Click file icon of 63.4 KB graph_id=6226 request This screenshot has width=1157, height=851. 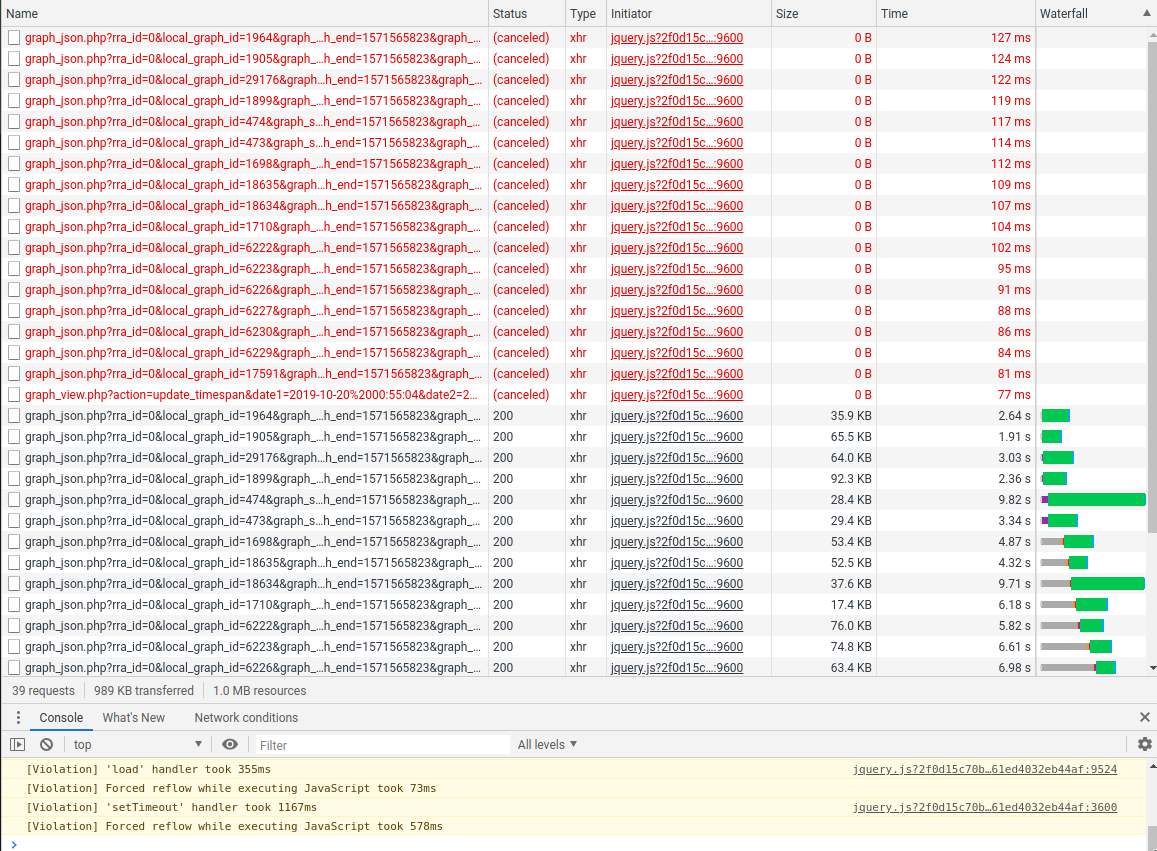tap(14, 667)
